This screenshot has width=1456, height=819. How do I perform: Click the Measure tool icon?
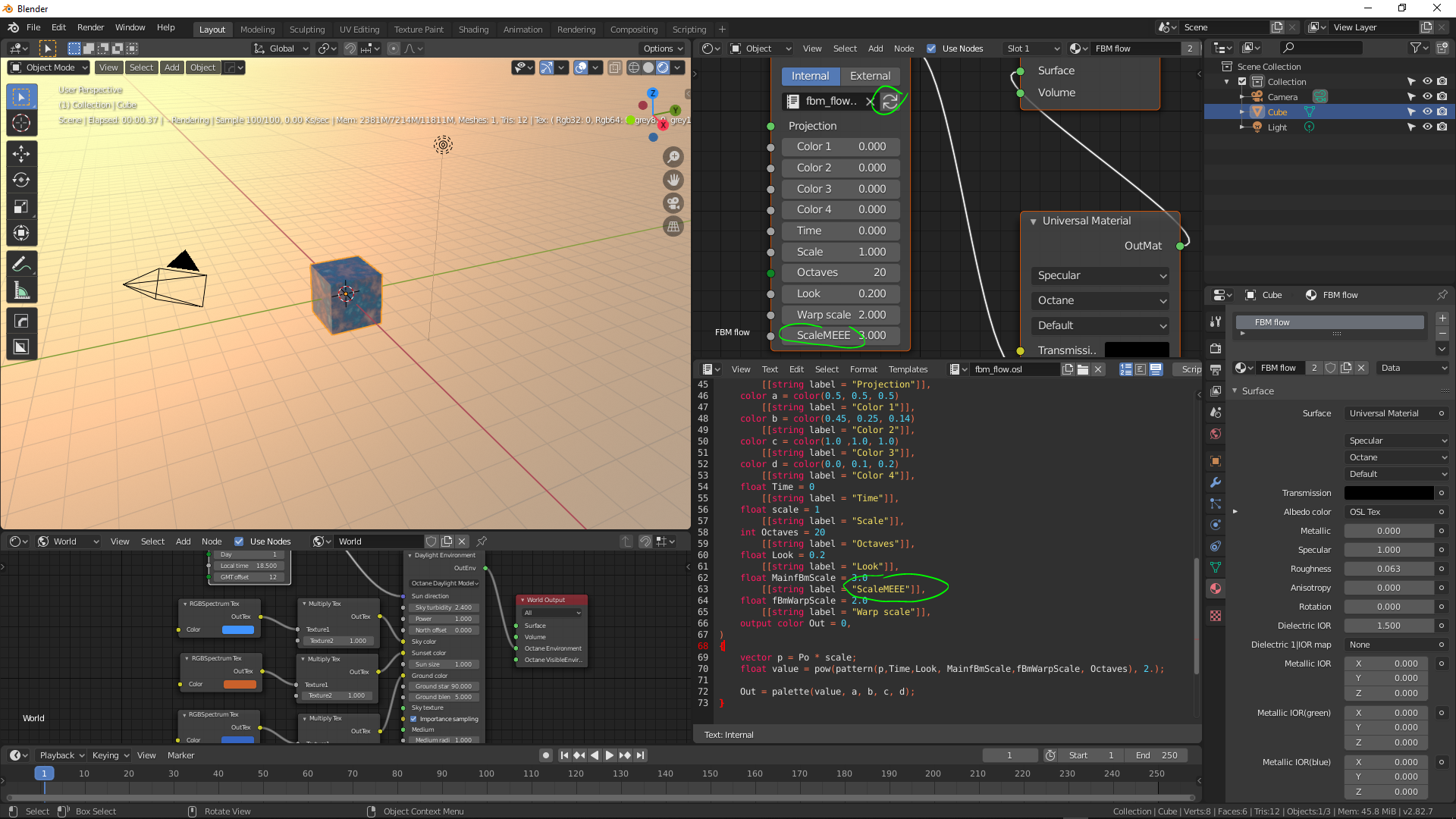coord(21,291)
